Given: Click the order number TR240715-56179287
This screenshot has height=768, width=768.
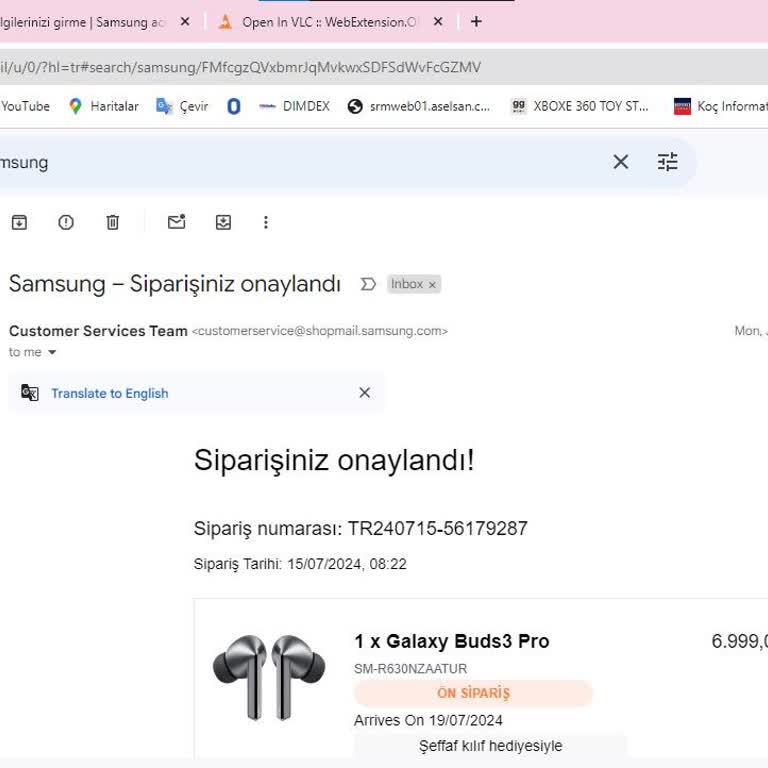Looking at the screenshot, I should [x=437, y=528].
